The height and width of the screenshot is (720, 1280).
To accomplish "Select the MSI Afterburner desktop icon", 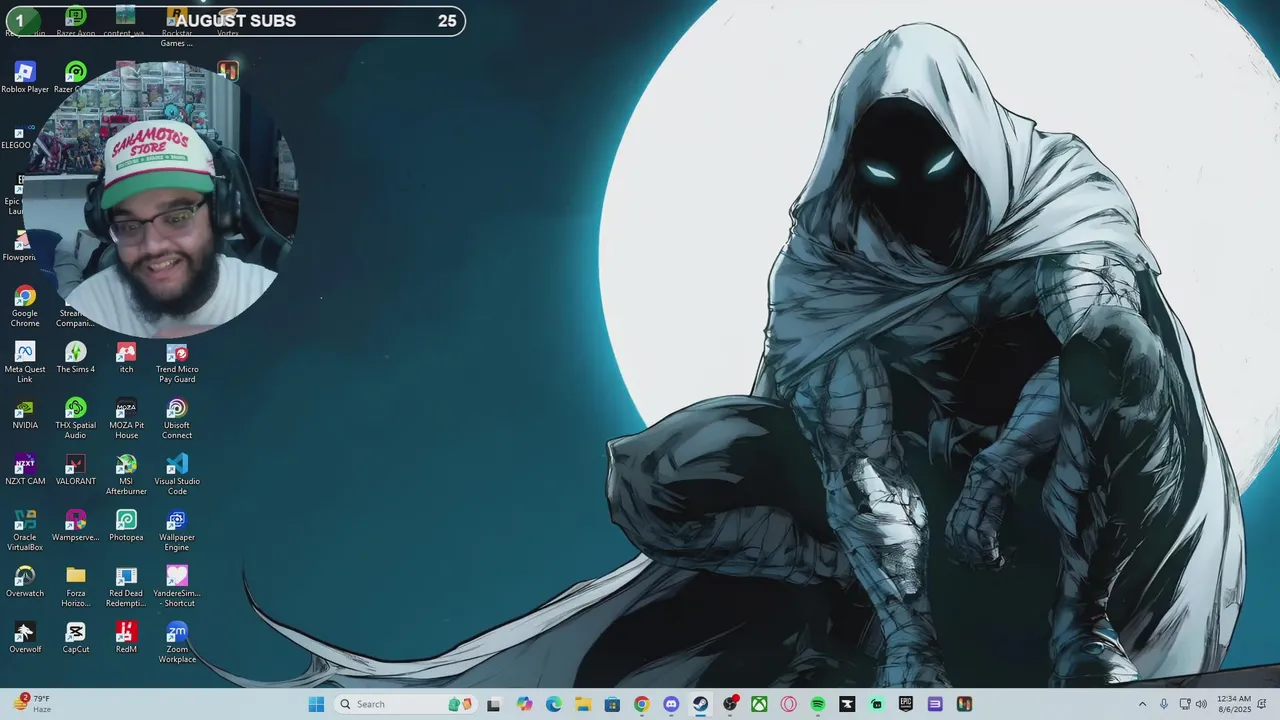I will click(126, 474).
